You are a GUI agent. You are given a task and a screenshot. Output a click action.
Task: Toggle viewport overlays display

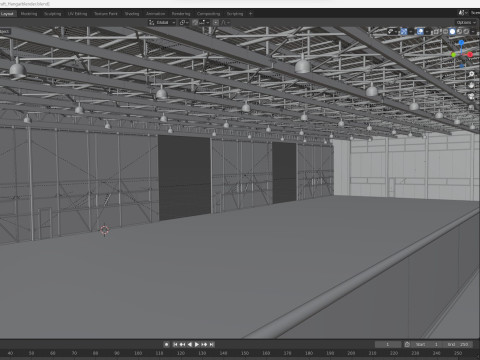420,32
